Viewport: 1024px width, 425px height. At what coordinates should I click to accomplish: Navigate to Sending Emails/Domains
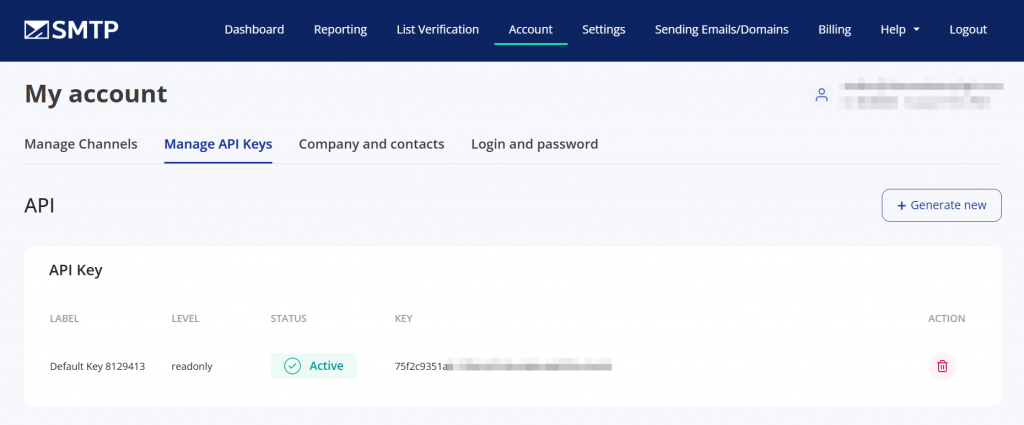tap(721, 30)
